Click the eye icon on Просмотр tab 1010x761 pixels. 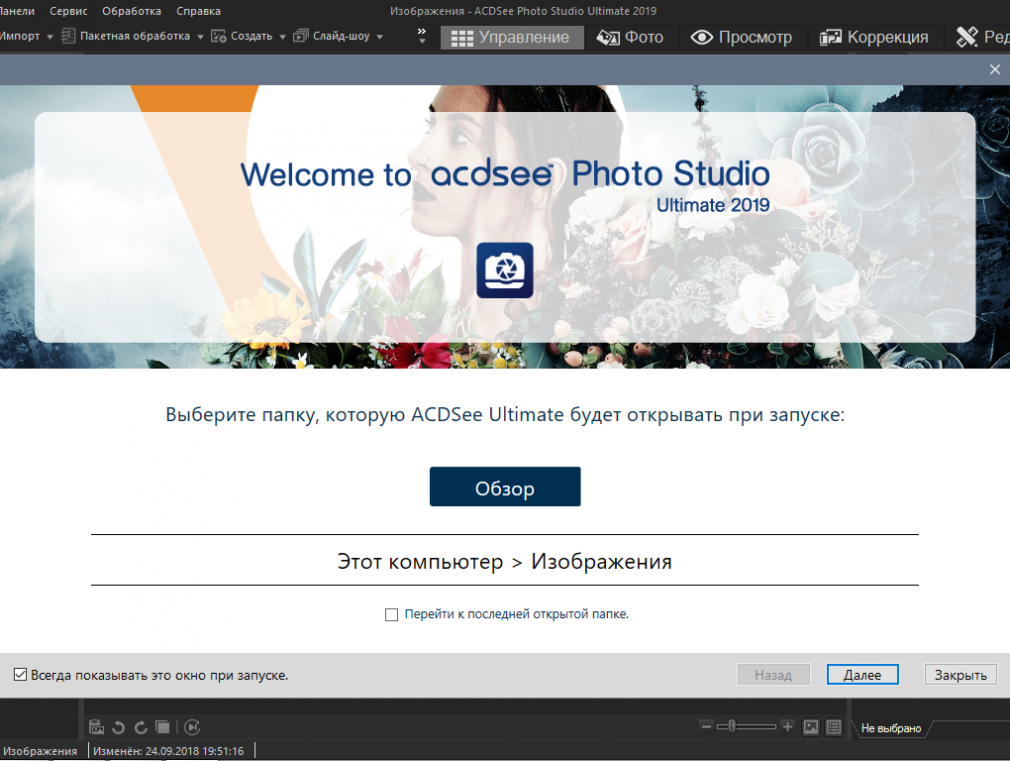click(701, 37)
